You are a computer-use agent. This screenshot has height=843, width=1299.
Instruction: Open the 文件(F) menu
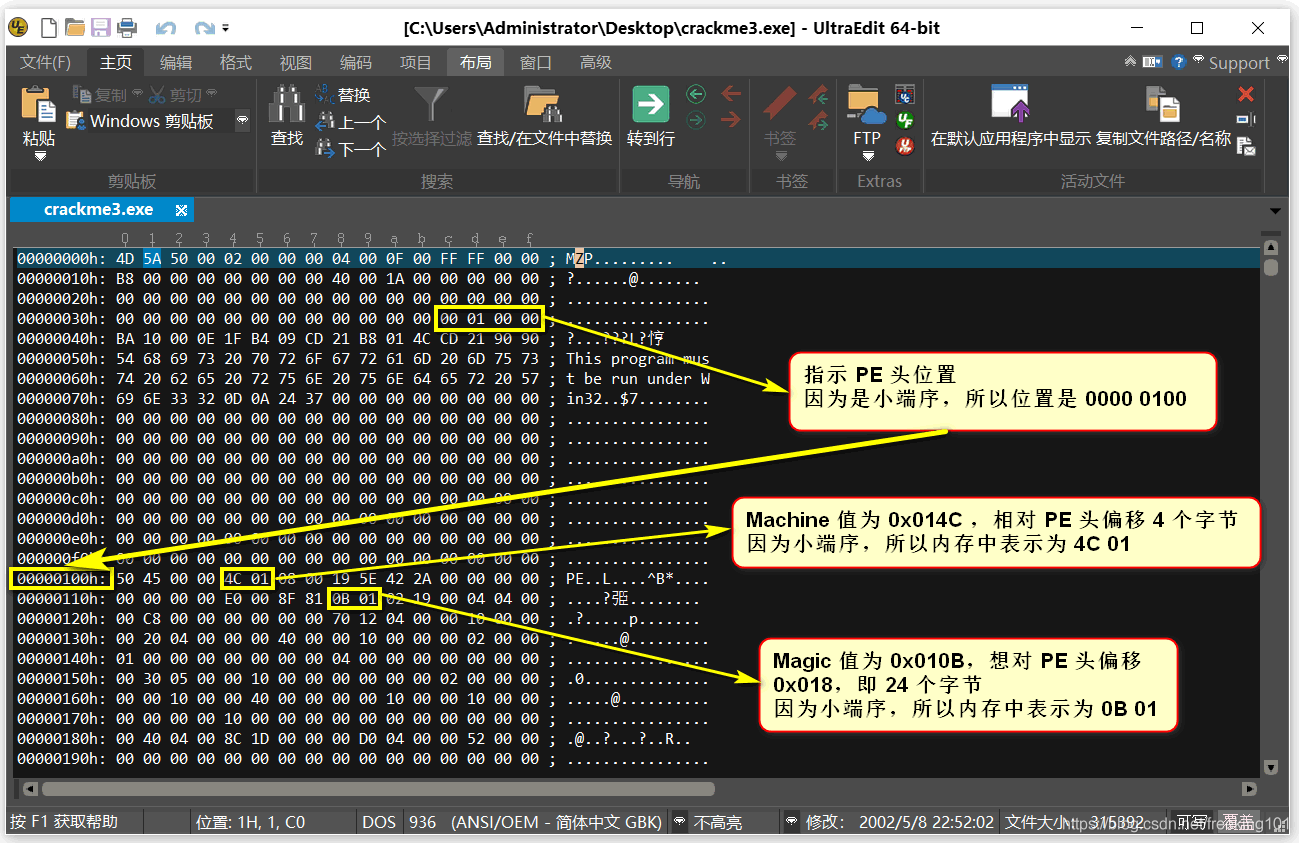tap(46, 62)
